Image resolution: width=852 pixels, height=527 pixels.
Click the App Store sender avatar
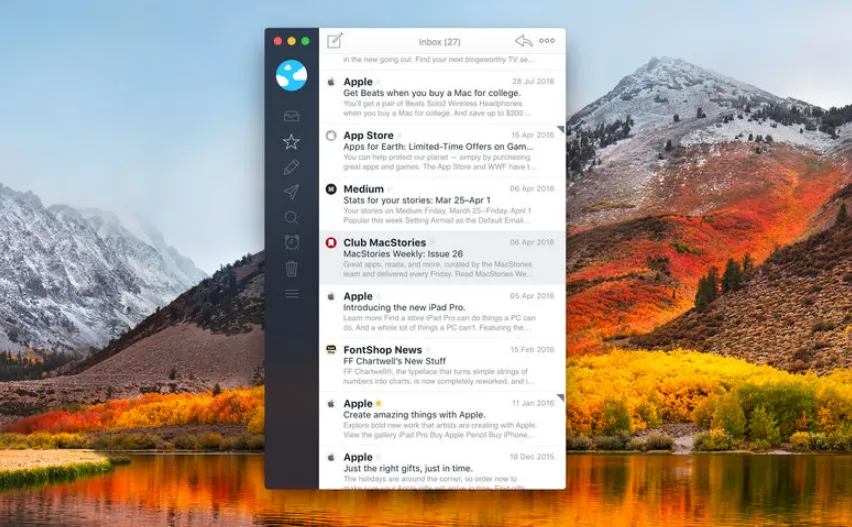pyautogui.click(x=331, y=135)
